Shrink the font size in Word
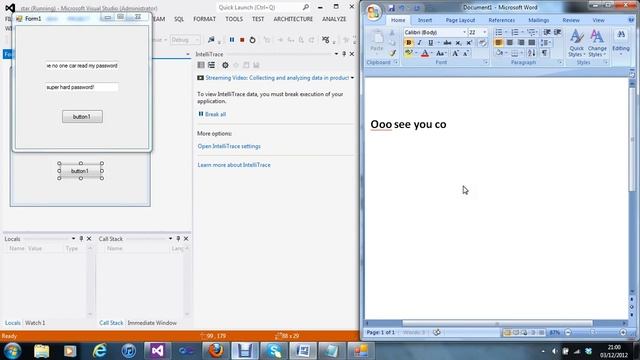640x360 pixels. point(465,53)
